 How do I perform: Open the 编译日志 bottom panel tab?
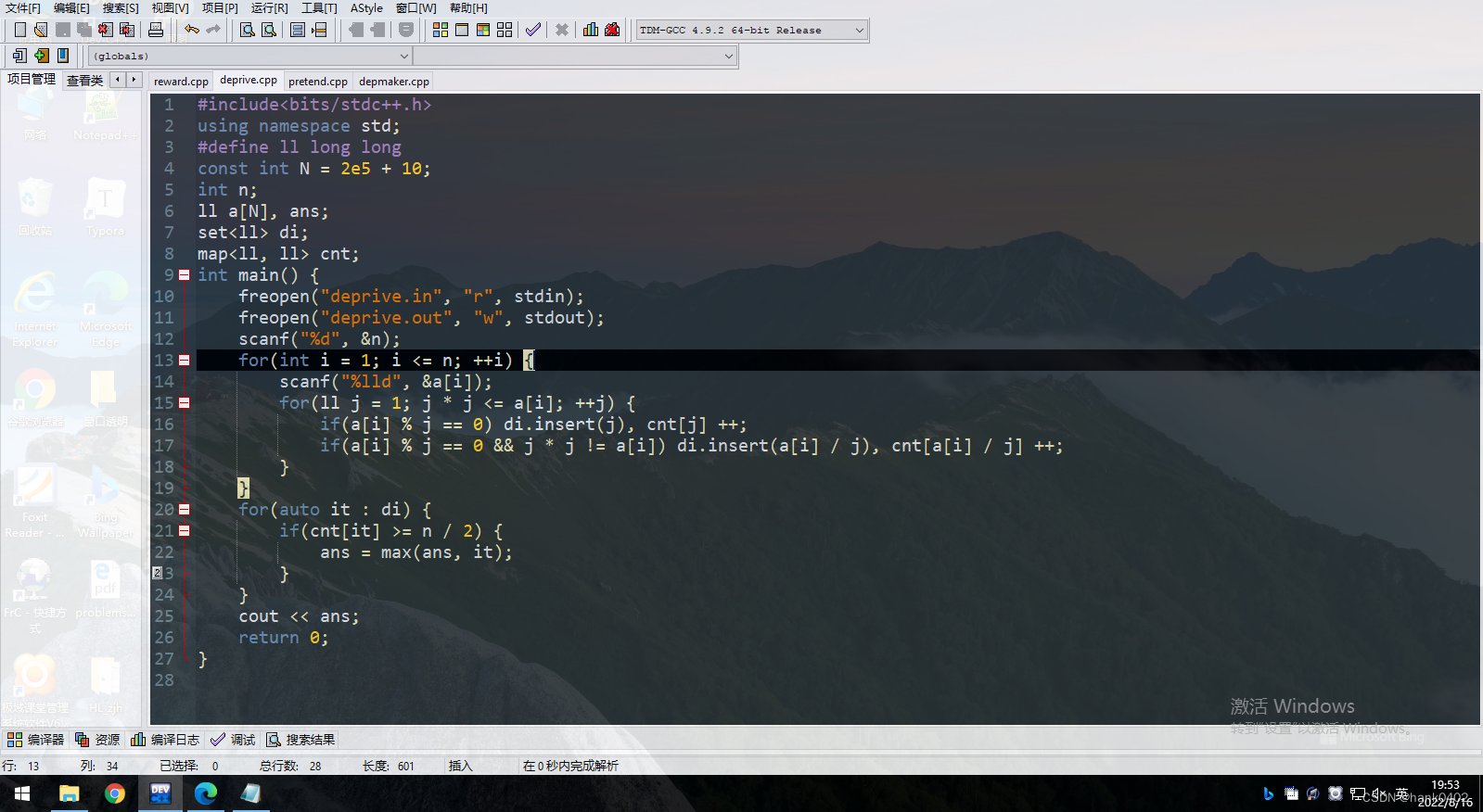pos(165,740)
